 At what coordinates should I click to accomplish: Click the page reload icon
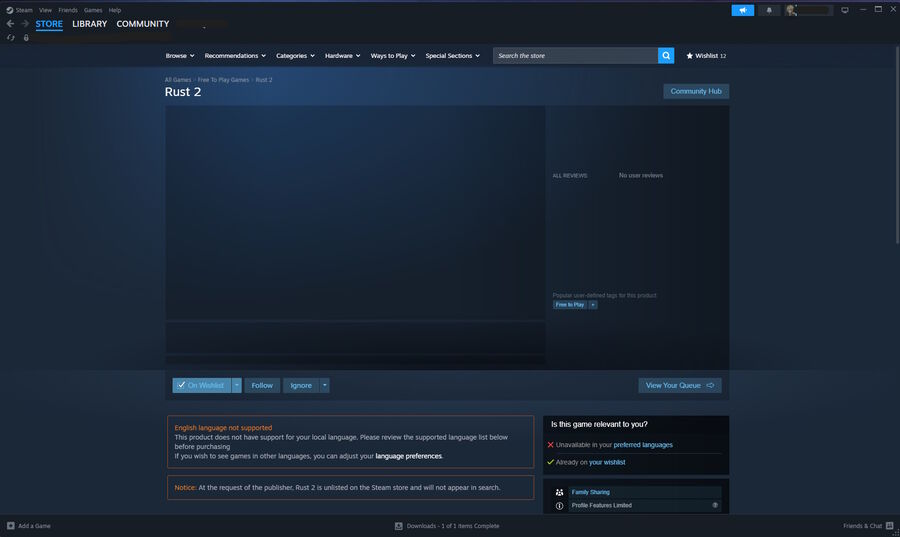pos(10,38)
